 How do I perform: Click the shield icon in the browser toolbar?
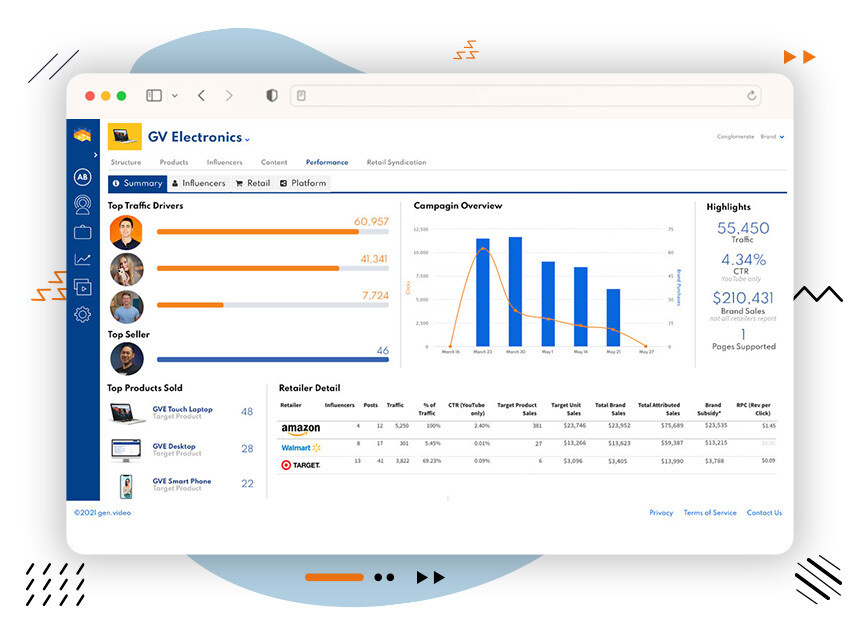click(x=271, y=95)
